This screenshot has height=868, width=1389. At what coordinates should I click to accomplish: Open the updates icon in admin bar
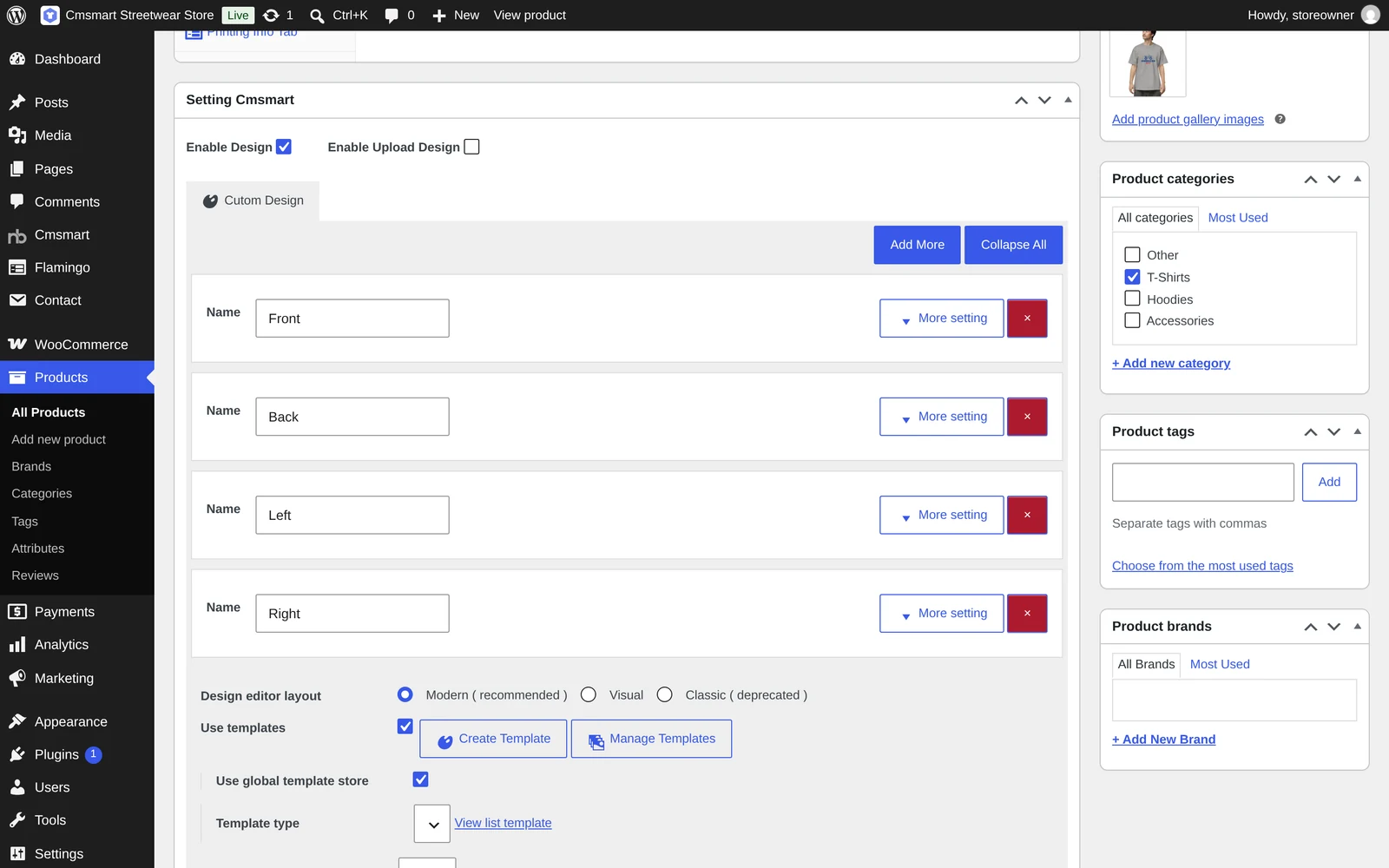point(271,15)
